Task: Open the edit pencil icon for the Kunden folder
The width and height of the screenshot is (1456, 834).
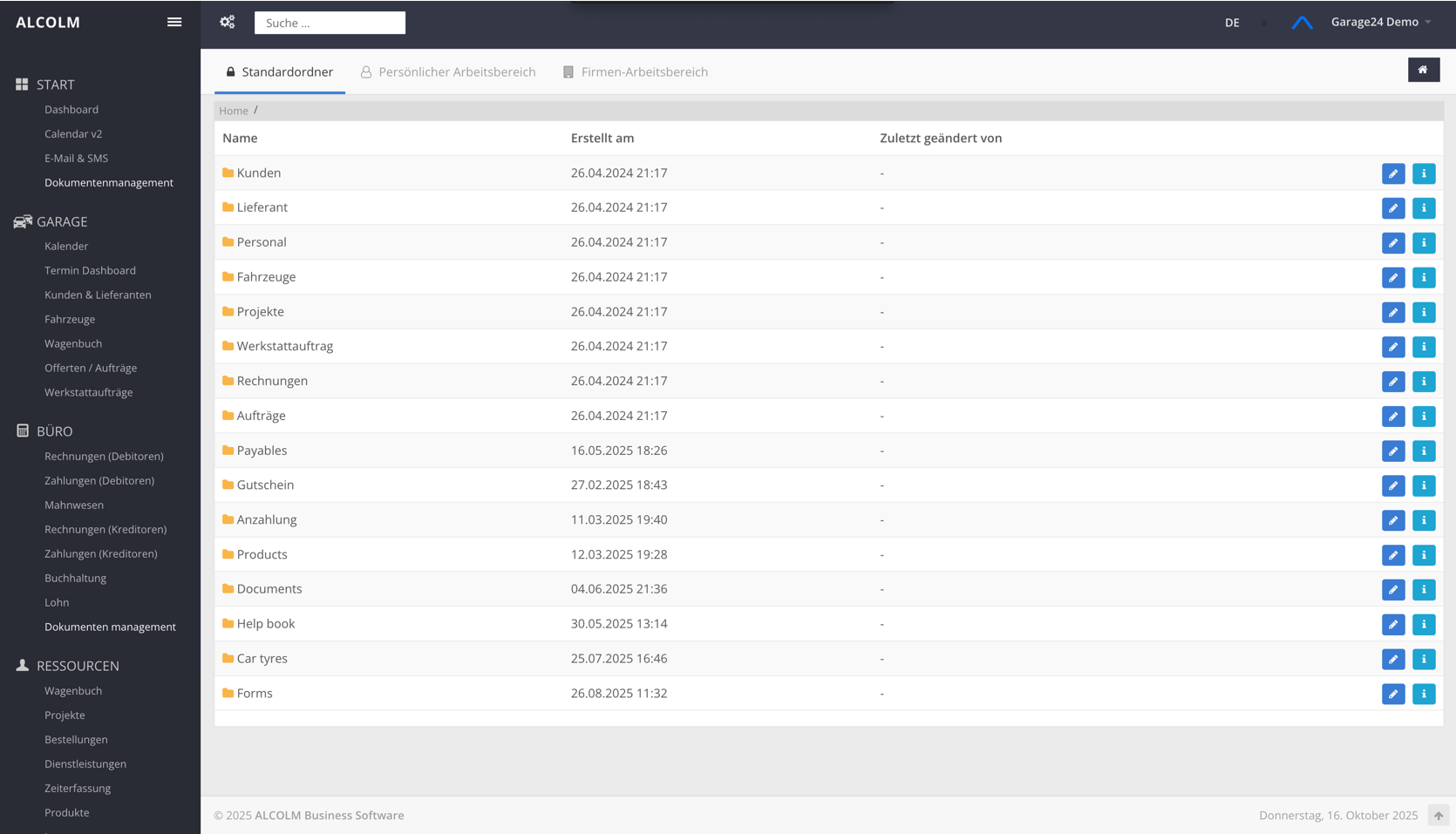Action: click(x=1393, y=173)
